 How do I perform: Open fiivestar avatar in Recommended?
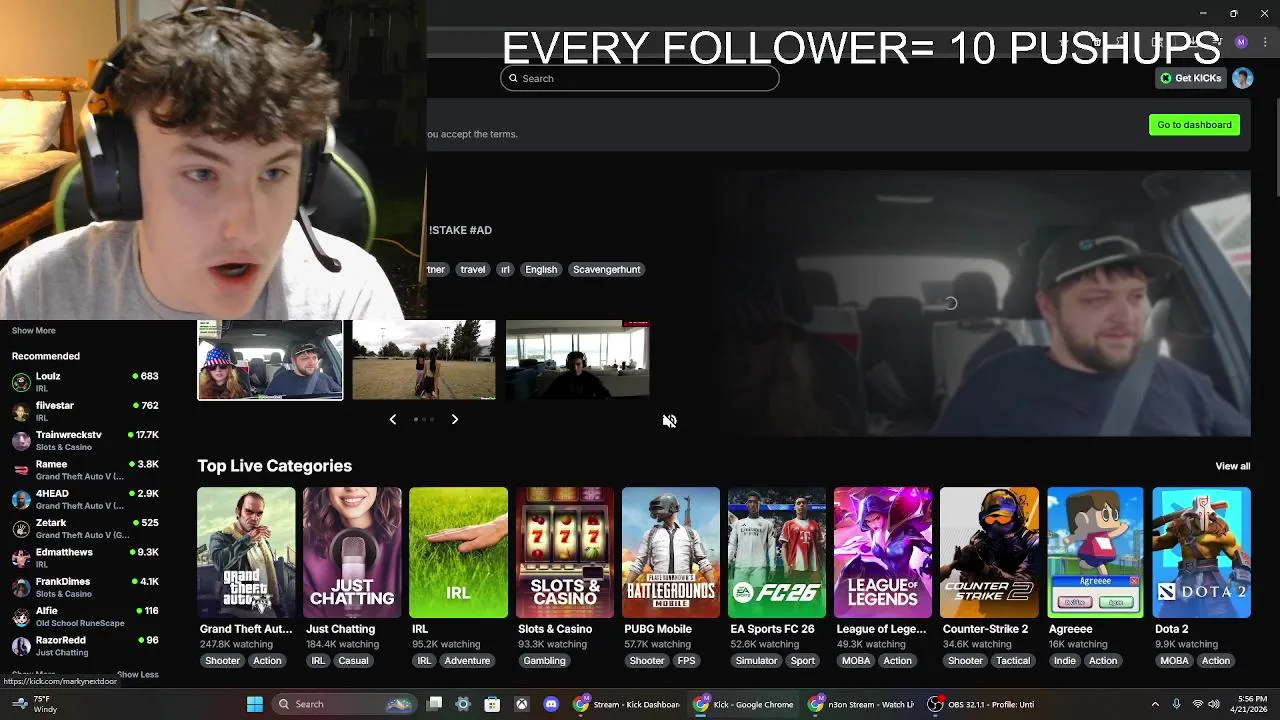pos(21,411)
